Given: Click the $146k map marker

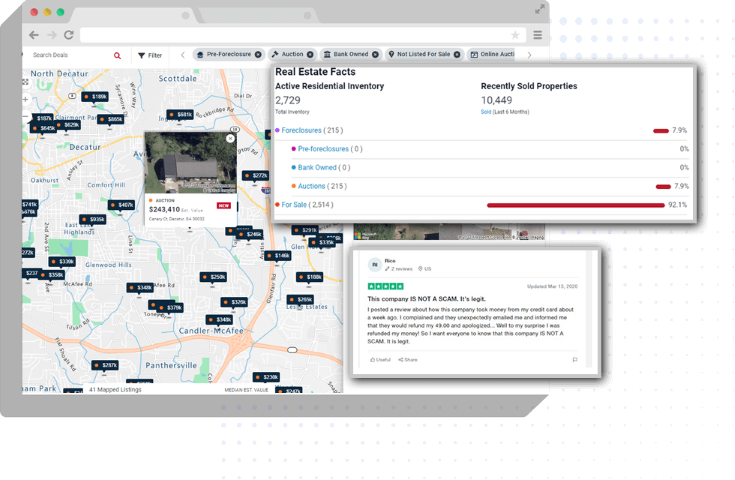Looking at the screenshot, I should tap(278, 255).
